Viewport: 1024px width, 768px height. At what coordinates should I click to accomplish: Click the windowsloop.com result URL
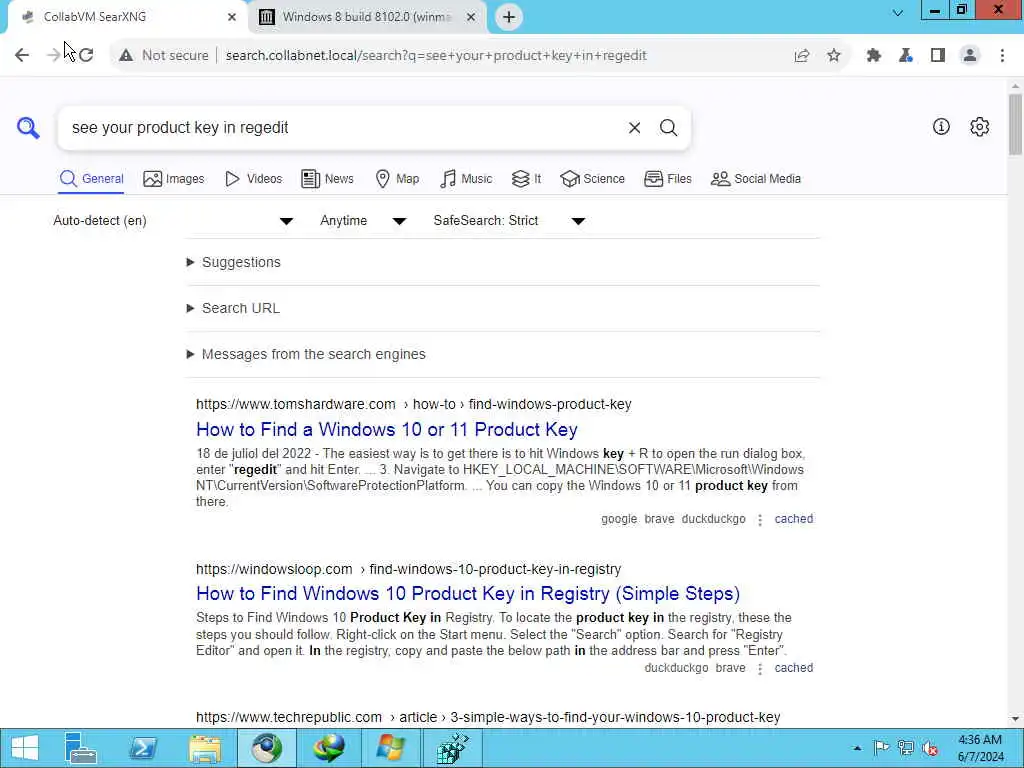(x=408, y=569)
